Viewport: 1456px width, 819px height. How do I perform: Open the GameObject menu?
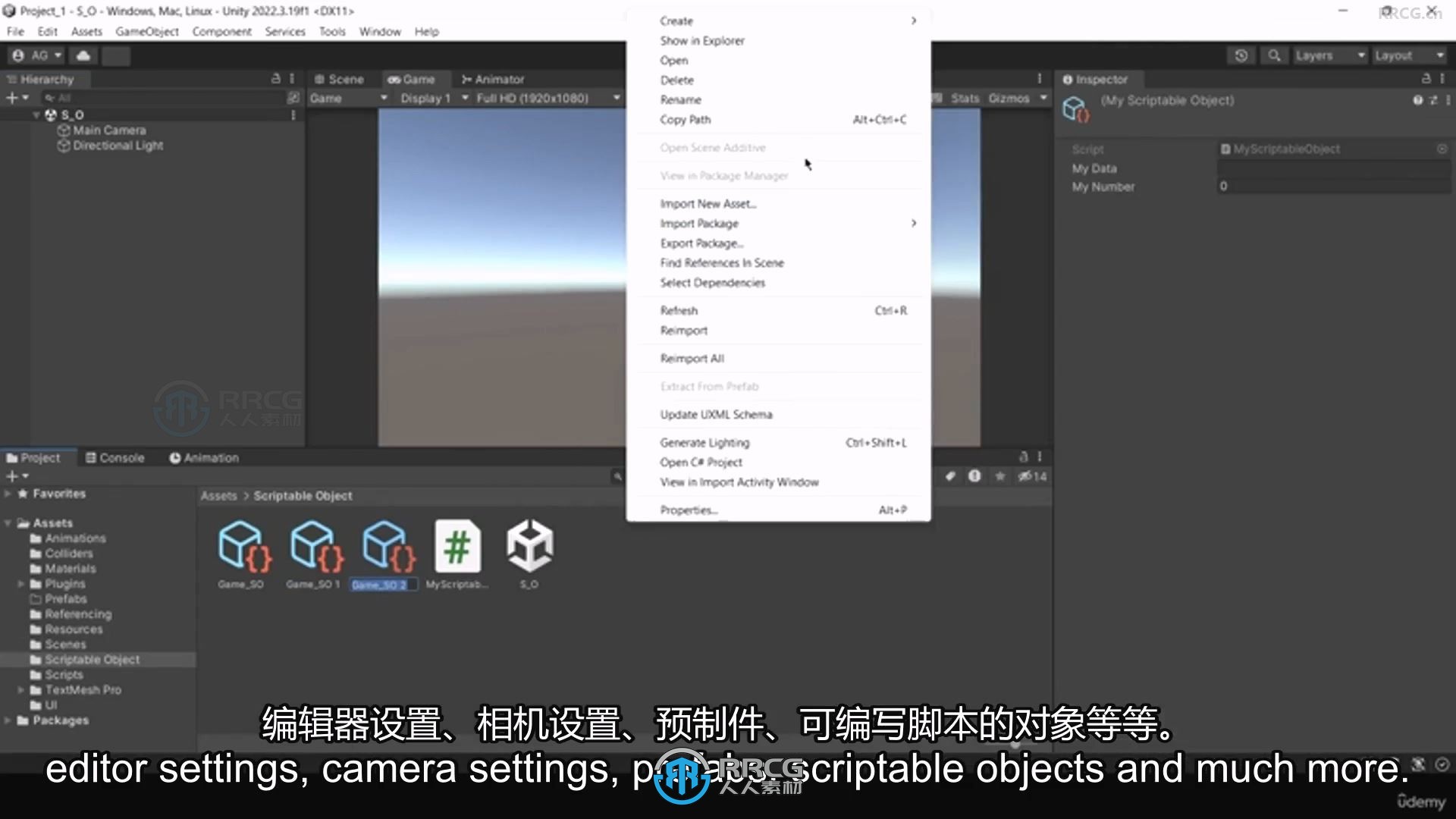click(x=147, y=31)
